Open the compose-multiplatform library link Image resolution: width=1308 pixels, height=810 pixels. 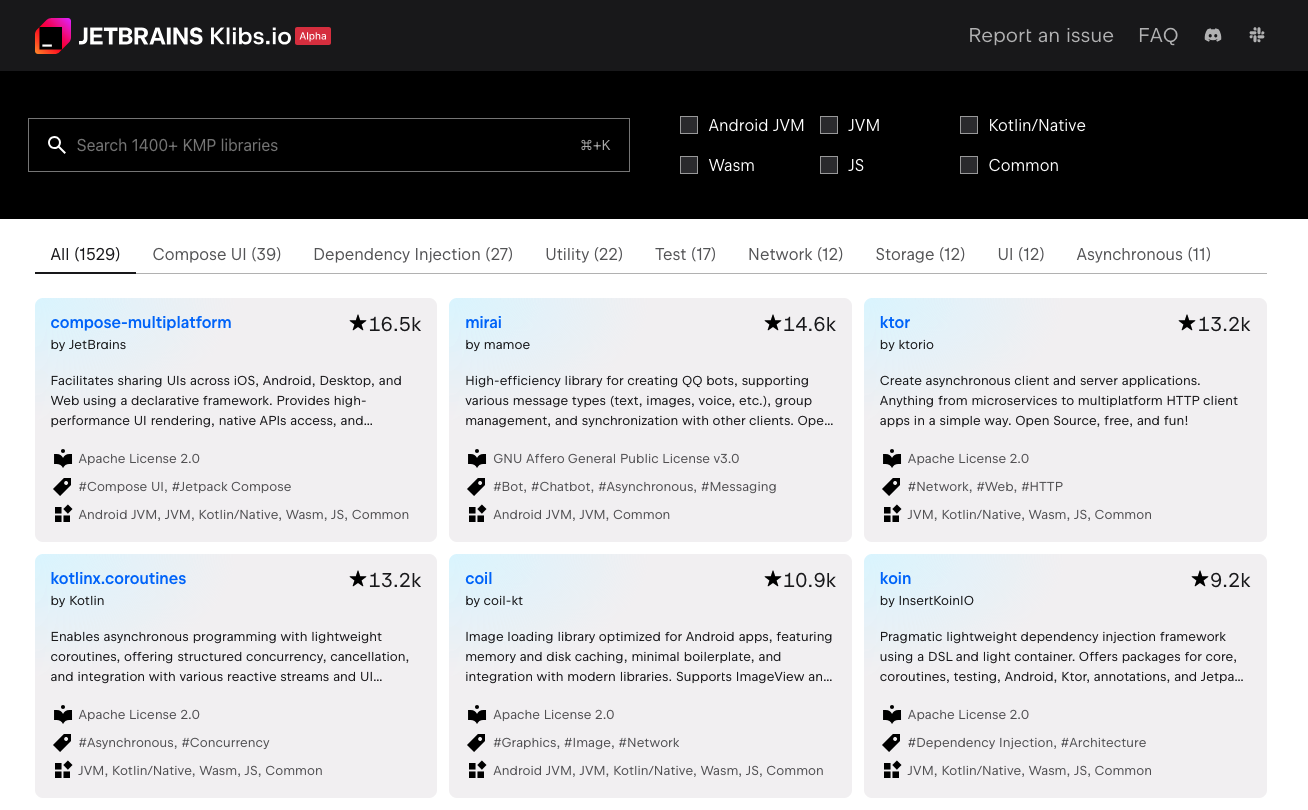tap(141, 322)
